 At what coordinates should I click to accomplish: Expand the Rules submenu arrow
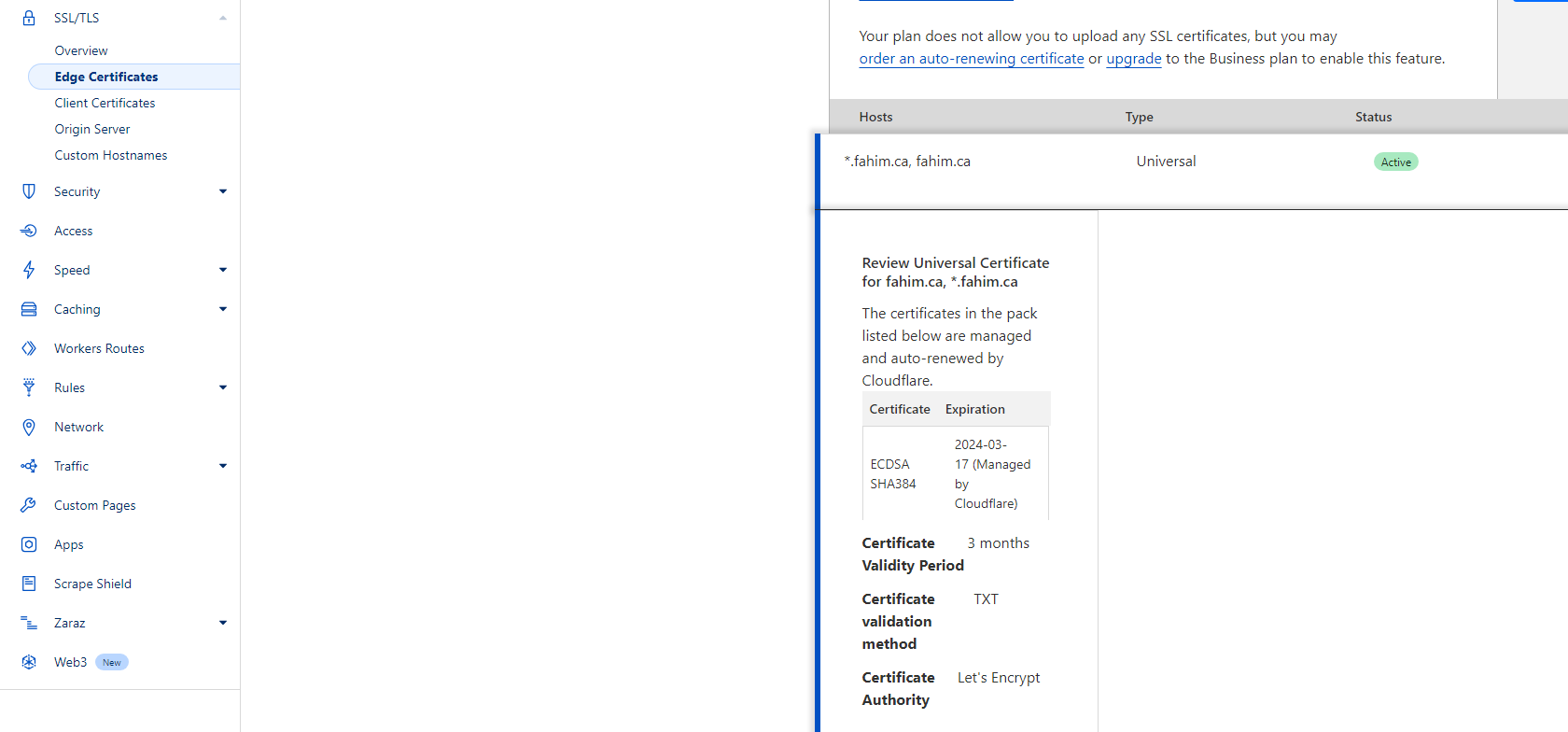223,387
